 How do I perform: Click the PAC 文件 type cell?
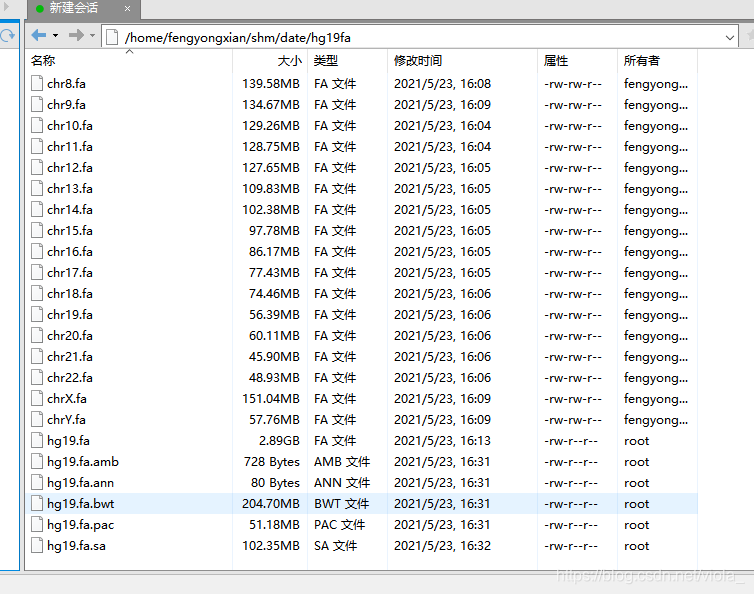pyautogui.click(x=339, y=525)
